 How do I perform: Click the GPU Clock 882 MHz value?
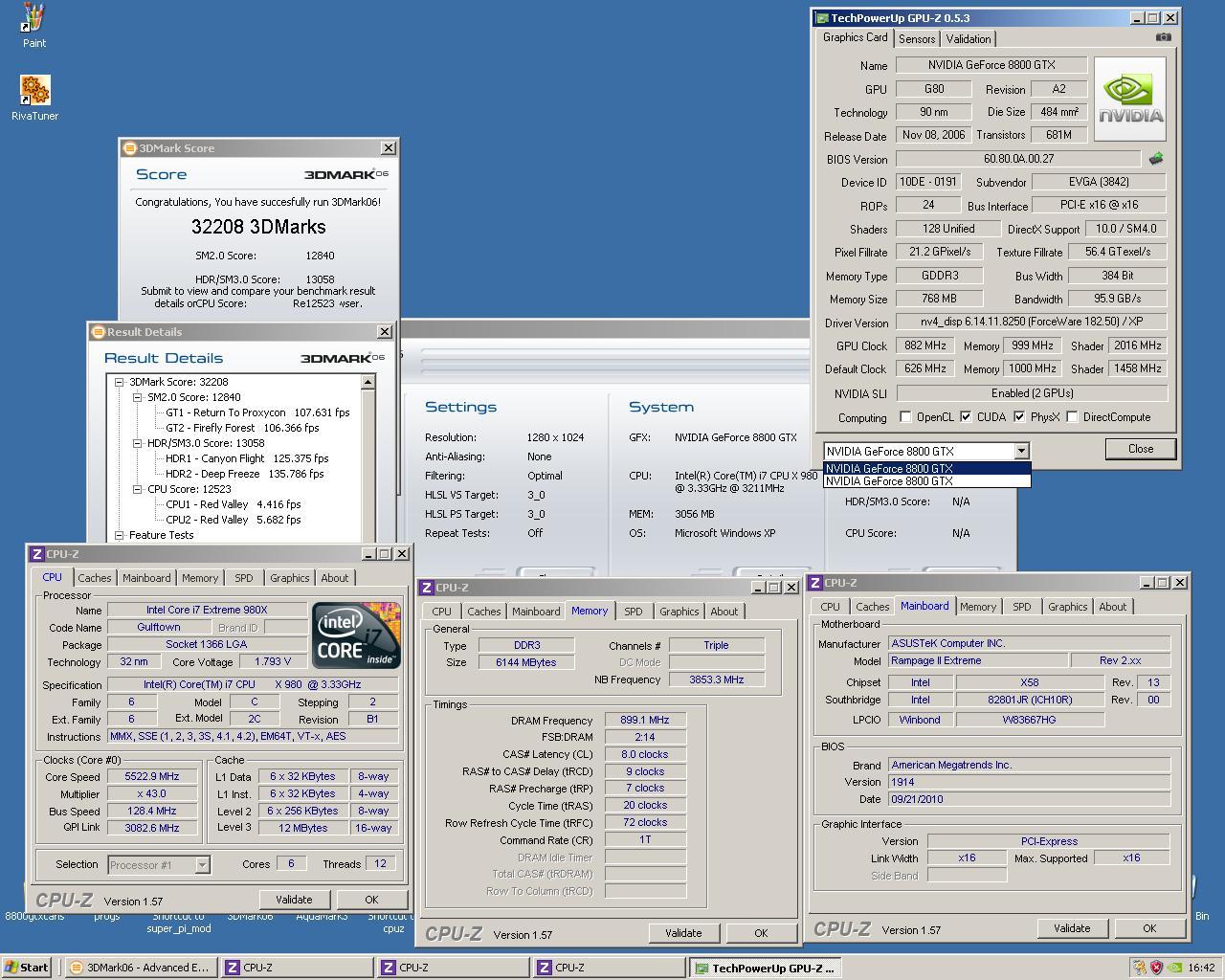point(924,345)
